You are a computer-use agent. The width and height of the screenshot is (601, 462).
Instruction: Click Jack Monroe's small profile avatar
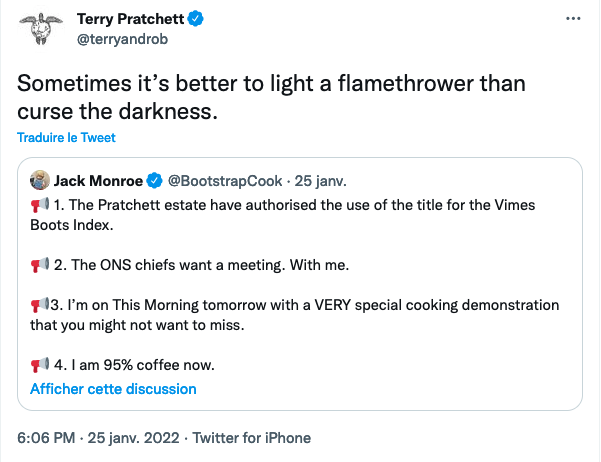[39, 181]
